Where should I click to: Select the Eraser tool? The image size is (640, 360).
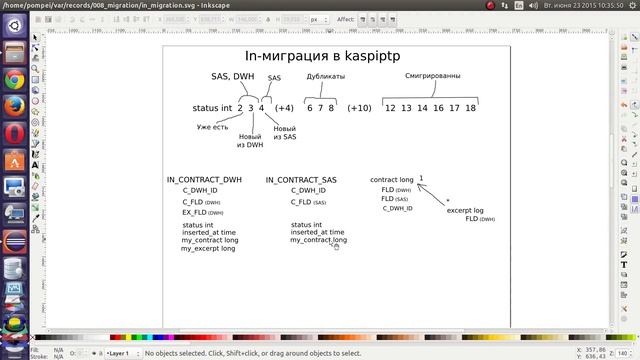(35, 186)
